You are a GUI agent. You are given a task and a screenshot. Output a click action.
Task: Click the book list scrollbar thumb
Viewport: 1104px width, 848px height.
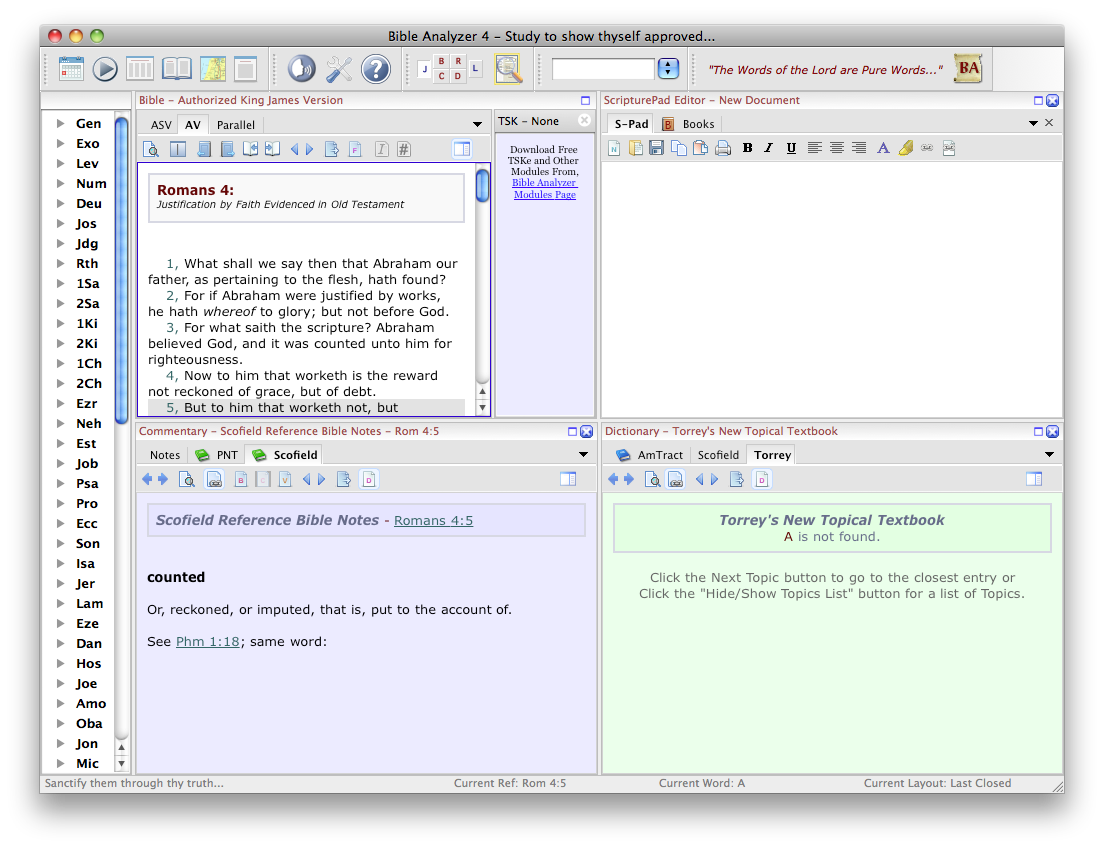coord(121,271)
